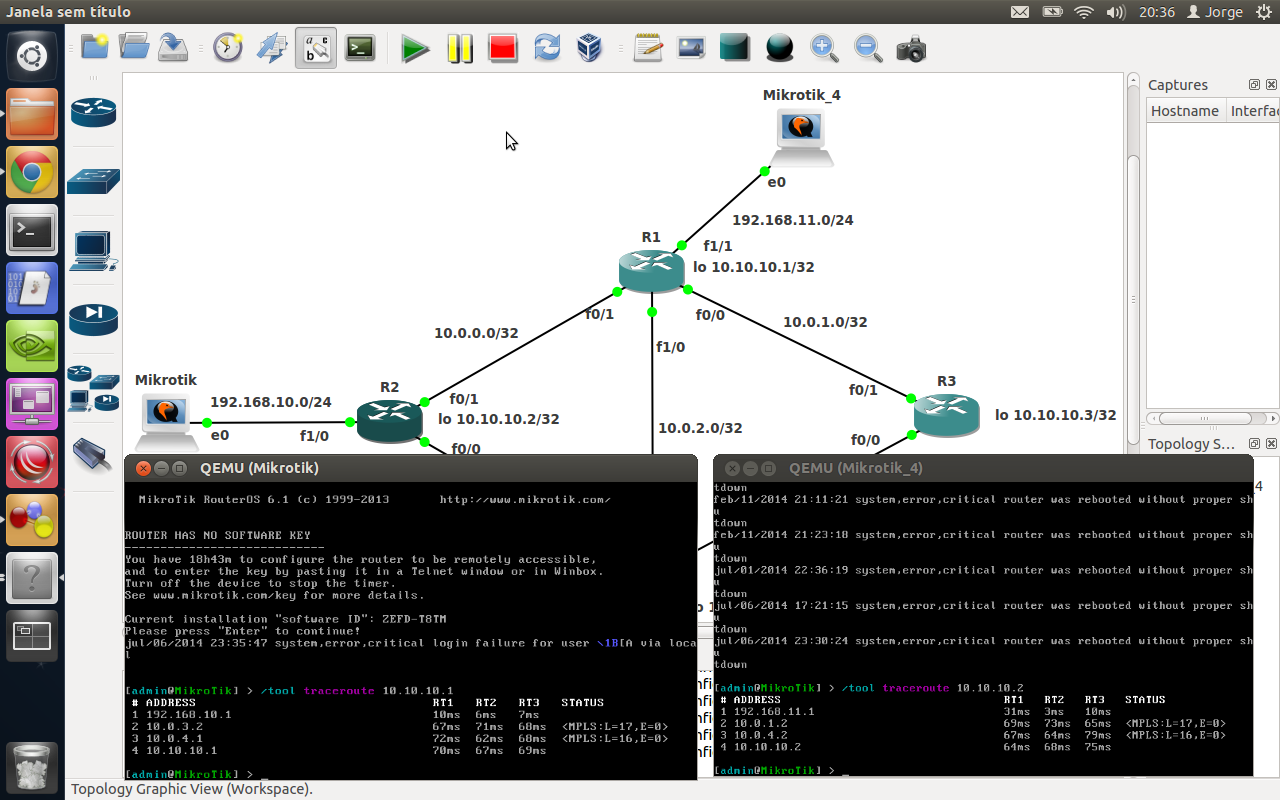Screen dimensions: 1280x800
Task: Pause all devices with the yellow button
Action: pyautogui.click(x=459, y=48)
